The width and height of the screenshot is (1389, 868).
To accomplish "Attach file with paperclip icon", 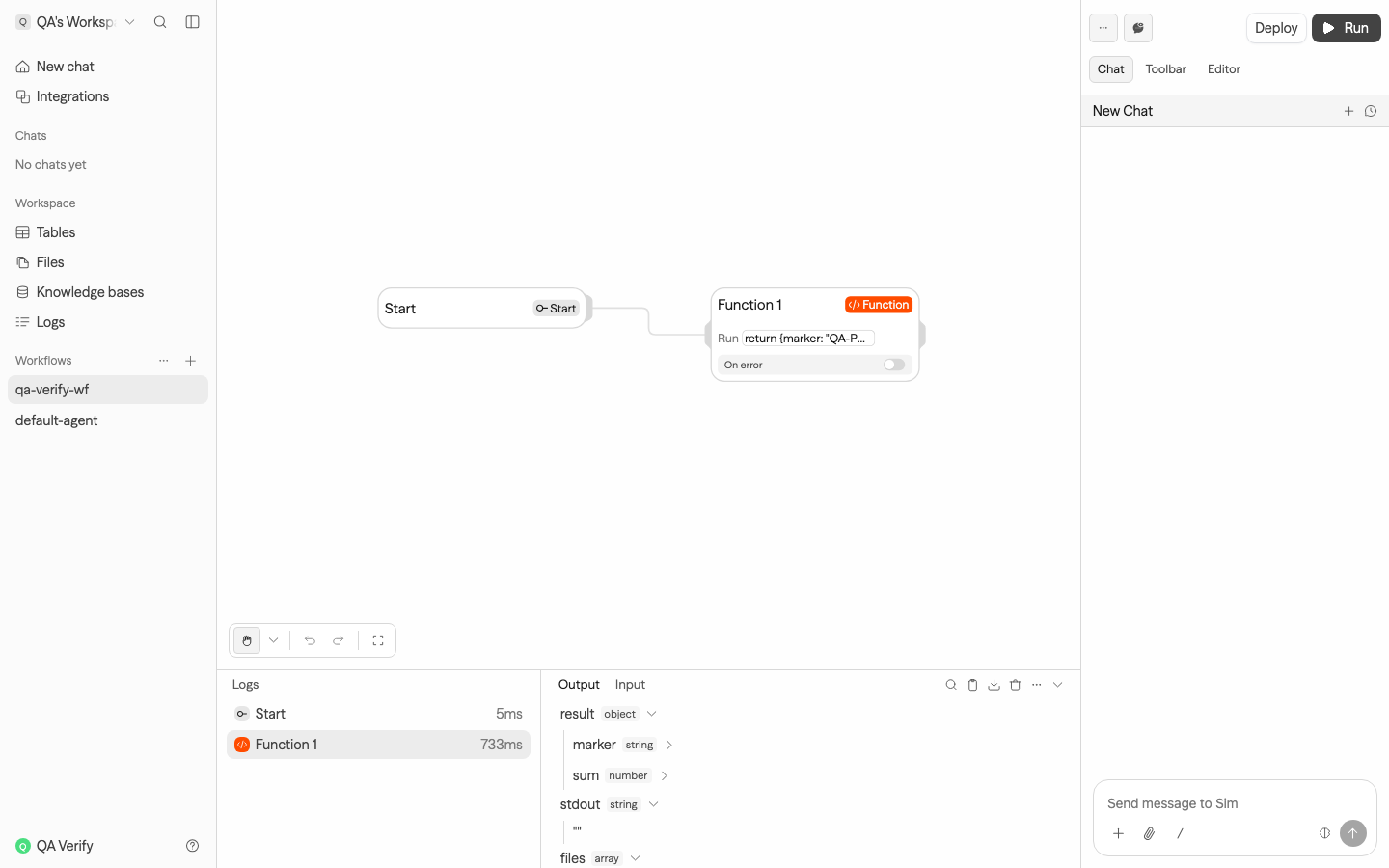I will click(1149, 833).
